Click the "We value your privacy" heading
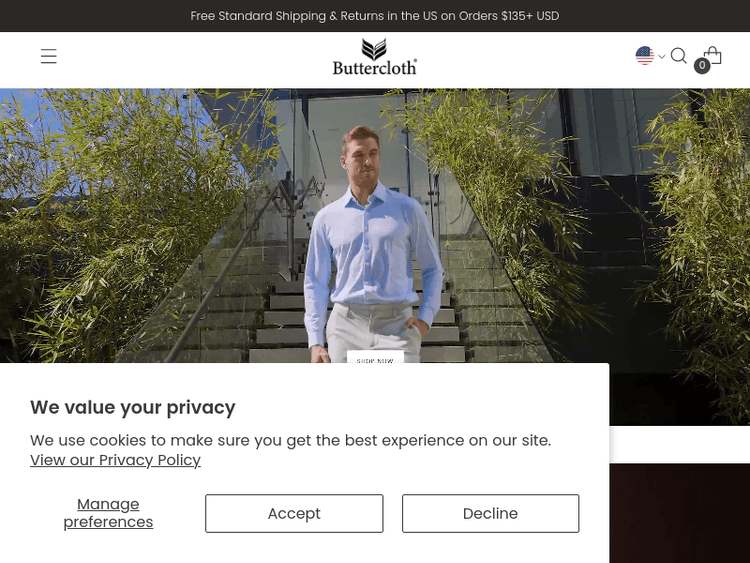750x563 pixels. tap(132, 408)
